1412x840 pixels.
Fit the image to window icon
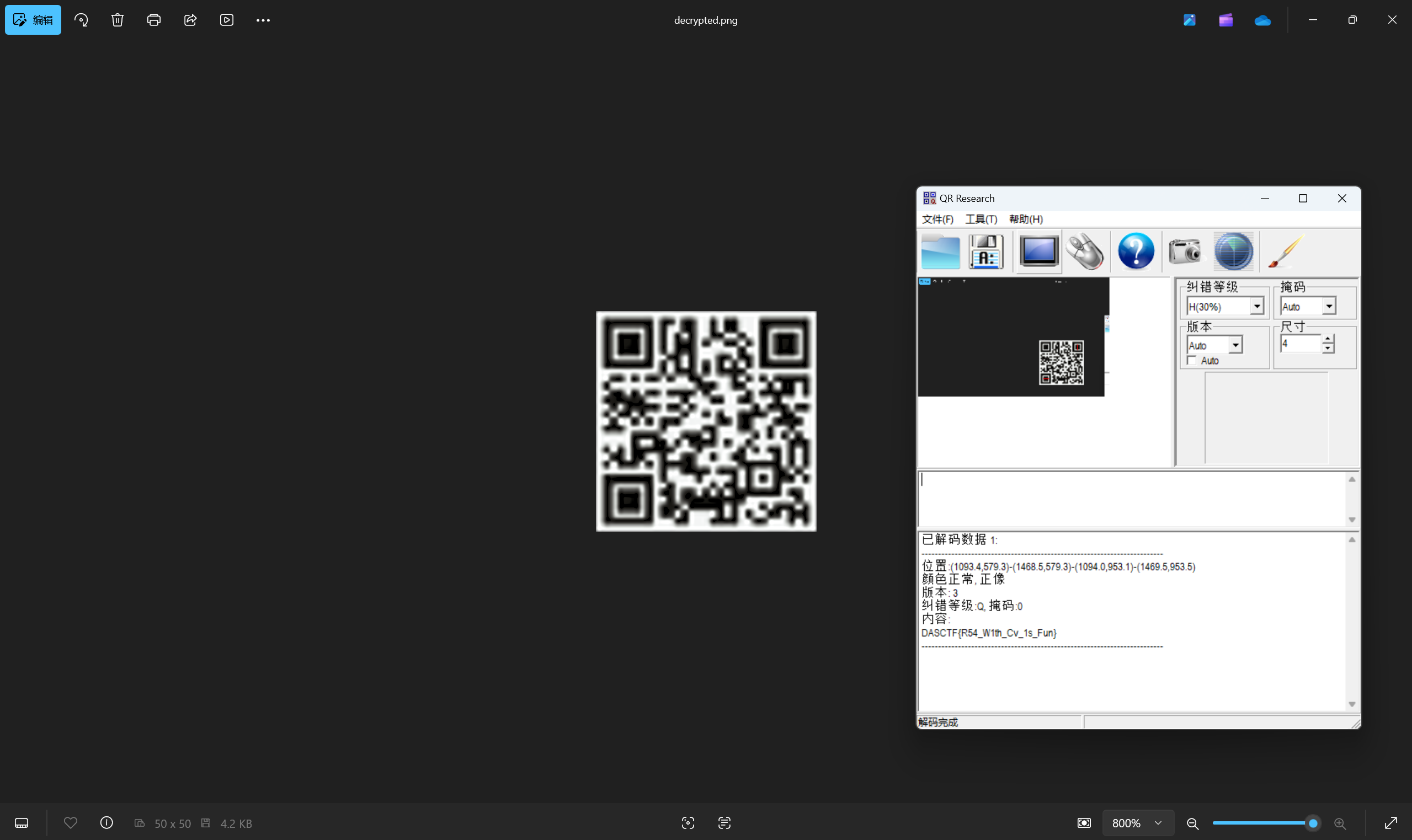1084,822
